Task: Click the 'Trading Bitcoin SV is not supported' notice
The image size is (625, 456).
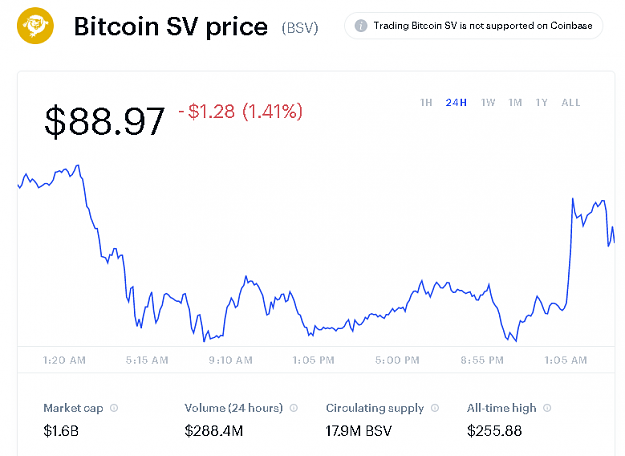Action: click(x=474, y=26)
